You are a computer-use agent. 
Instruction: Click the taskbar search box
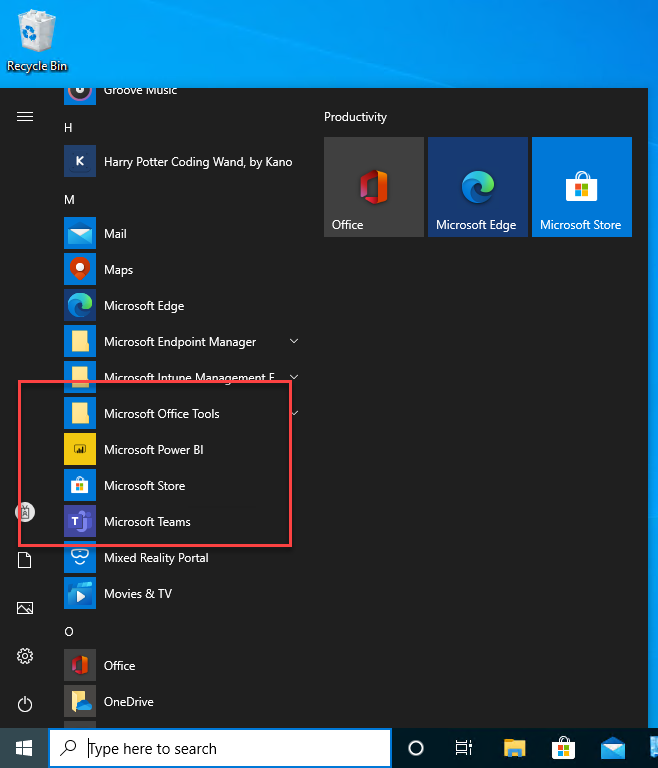(220, 748)
